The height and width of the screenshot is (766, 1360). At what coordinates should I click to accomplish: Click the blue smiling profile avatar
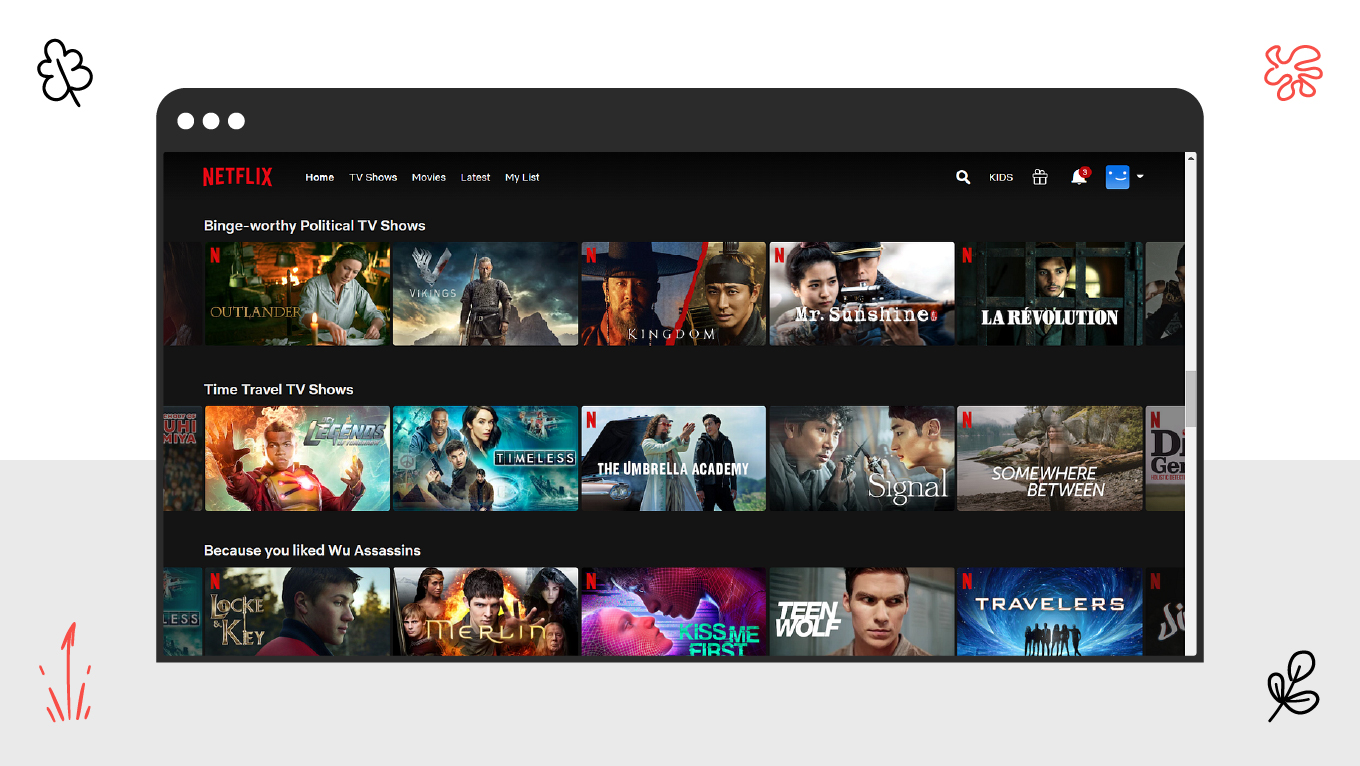(1117, 177)
